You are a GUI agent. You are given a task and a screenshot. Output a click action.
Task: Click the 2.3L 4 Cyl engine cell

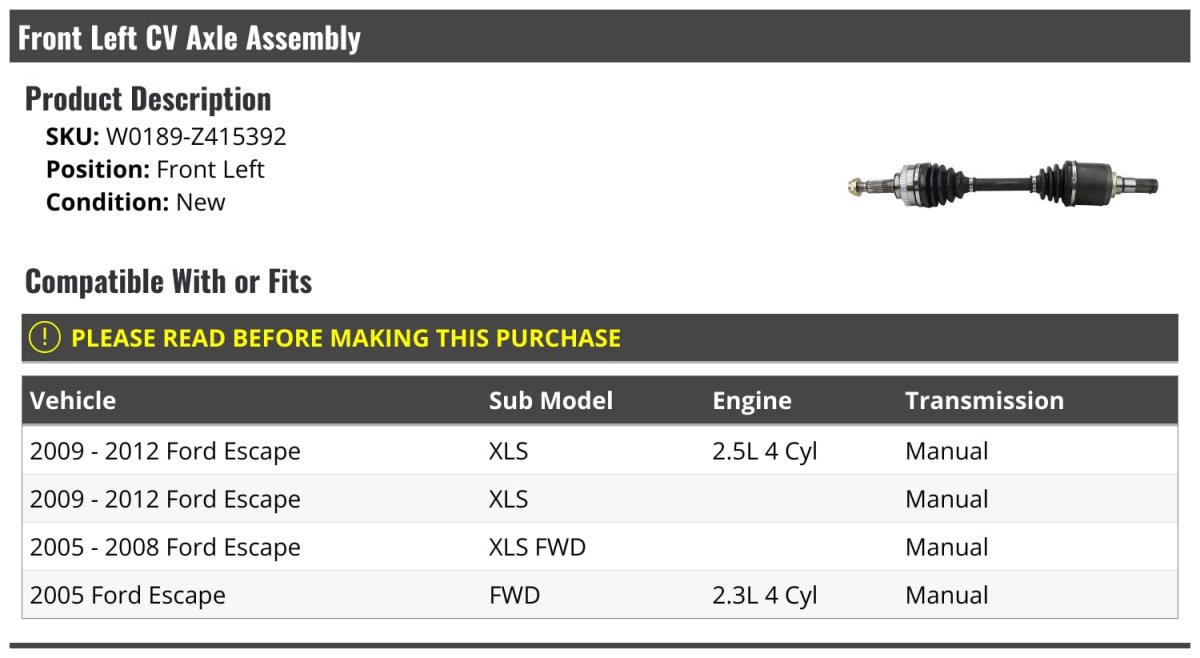pos(765,595)
